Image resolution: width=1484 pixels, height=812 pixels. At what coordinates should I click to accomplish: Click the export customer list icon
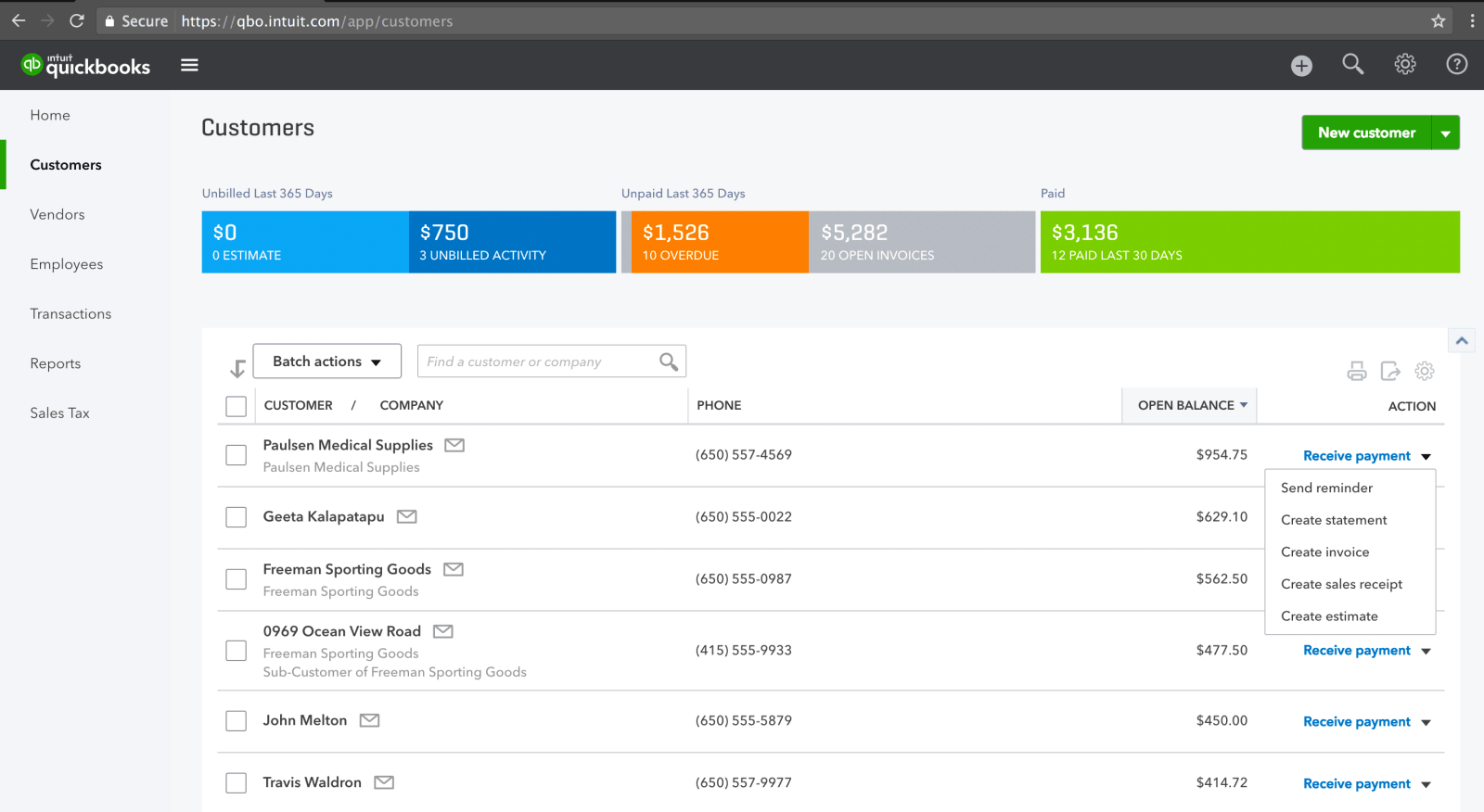[x=1390, y=371]
